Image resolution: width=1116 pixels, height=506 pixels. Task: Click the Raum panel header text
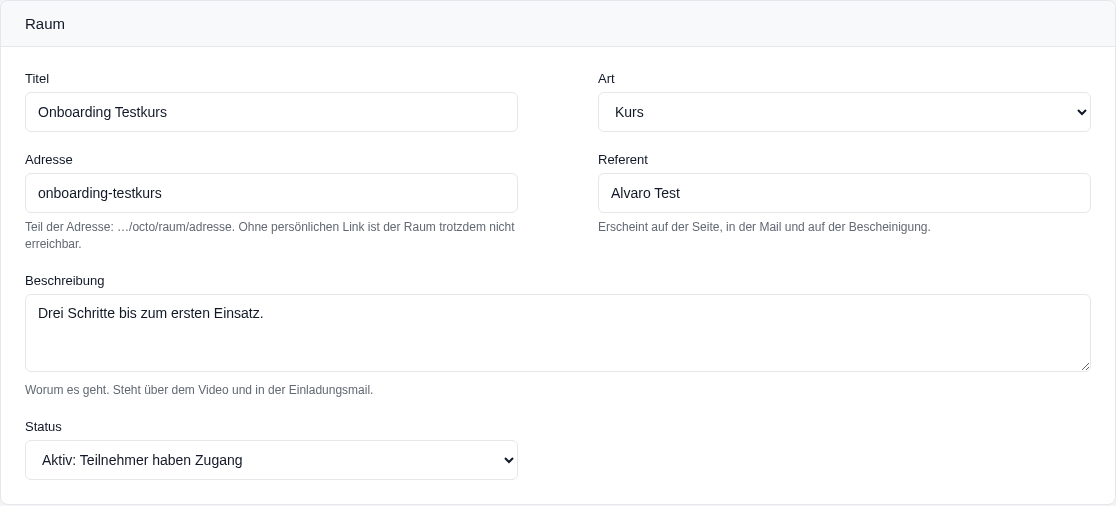[x=45, y=24]
